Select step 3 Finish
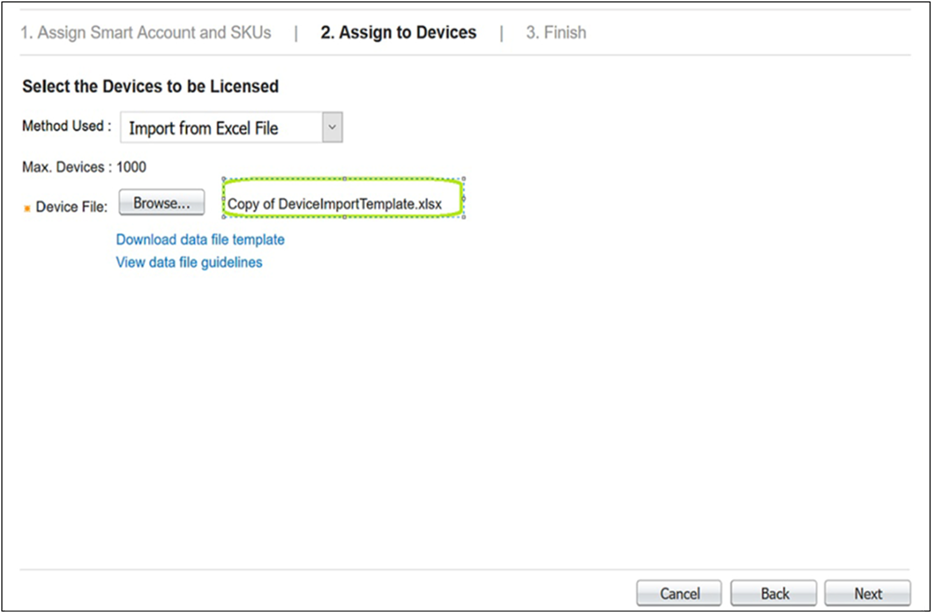 click(556, 32)
